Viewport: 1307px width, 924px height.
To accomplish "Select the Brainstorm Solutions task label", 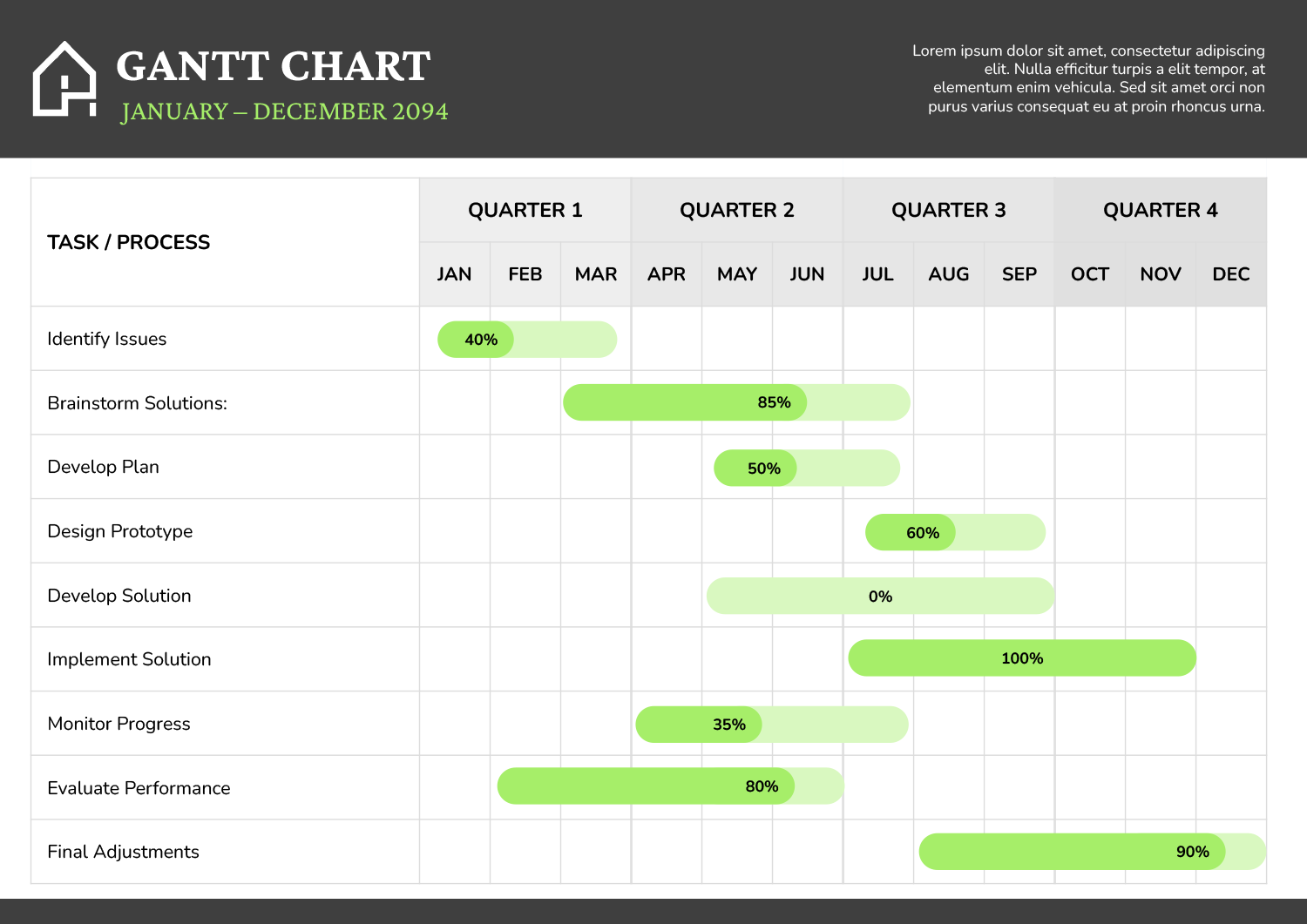I will click(137, 403).
